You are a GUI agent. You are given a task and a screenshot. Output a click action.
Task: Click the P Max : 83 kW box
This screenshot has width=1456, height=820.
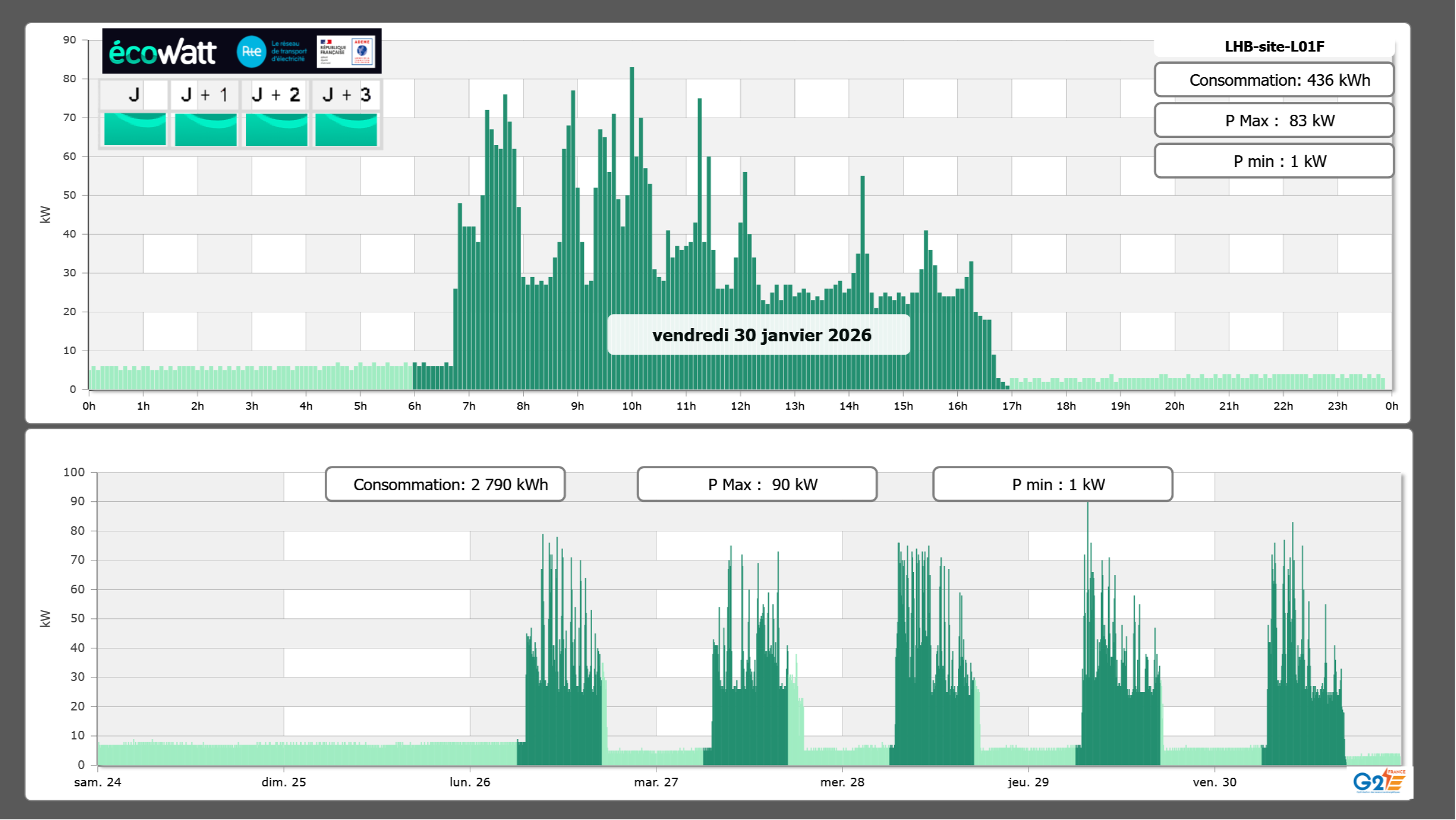[1274, 121]
